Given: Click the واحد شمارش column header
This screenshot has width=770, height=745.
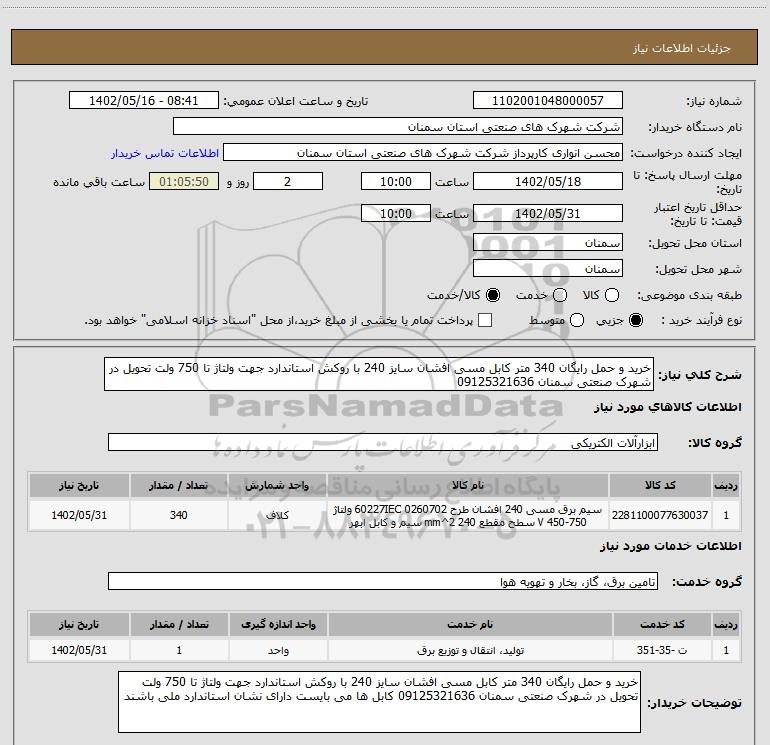Looking at the screenshot, I should (277, 485).
